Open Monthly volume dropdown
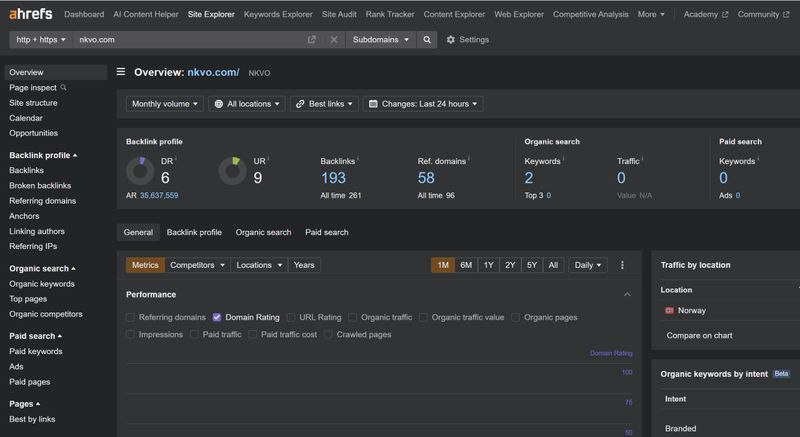Image resolution: width=800 pixels, height=437 pixels. click(x=164, y=104)
